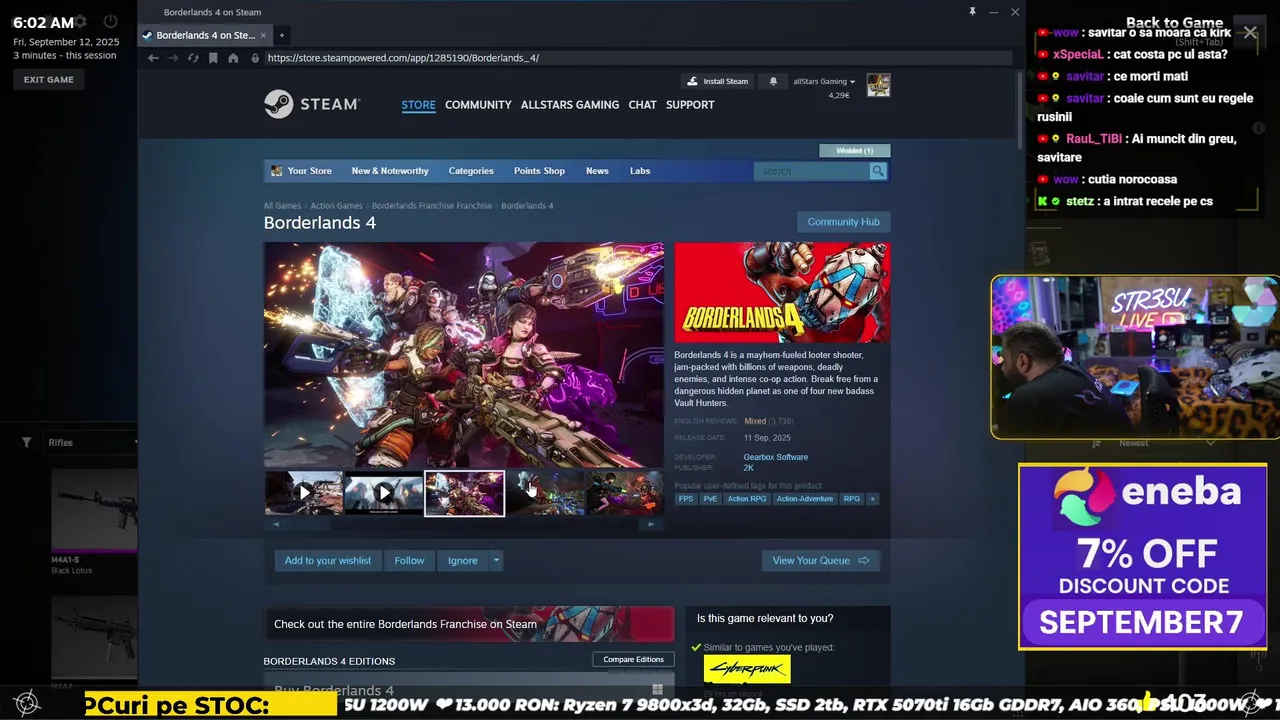The image size is (1280, 720).
Task: Click the store search input field
Action: coord(812,171)
